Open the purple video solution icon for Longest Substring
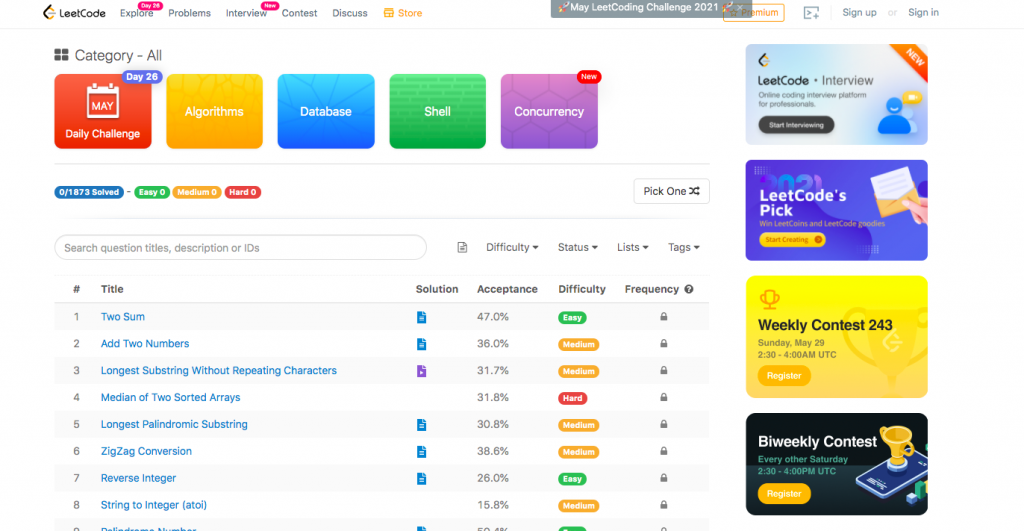This screenshot has height=531, width=1024. [421, 371]
